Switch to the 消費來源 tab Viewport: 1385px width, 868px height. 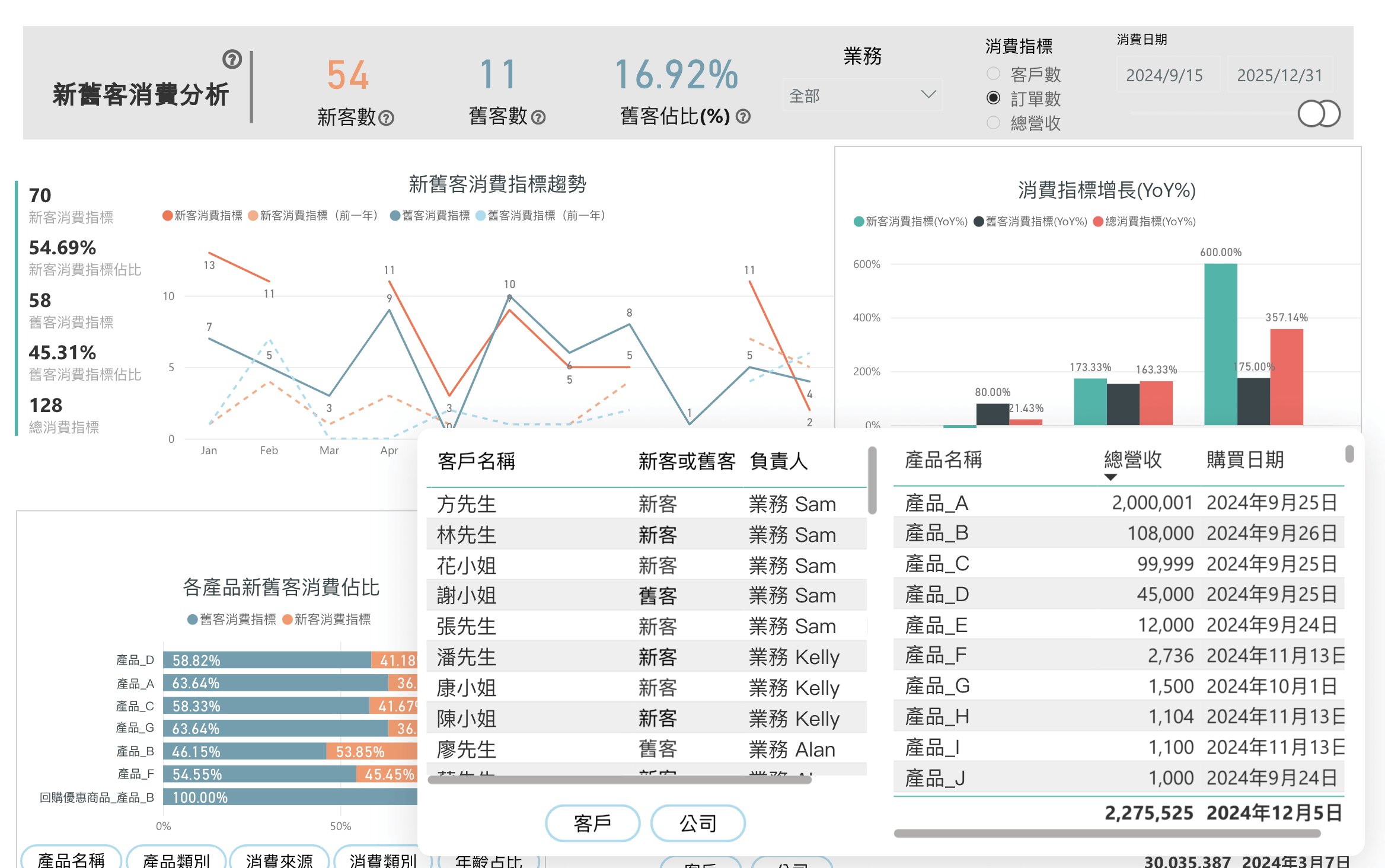pos(279,859)
